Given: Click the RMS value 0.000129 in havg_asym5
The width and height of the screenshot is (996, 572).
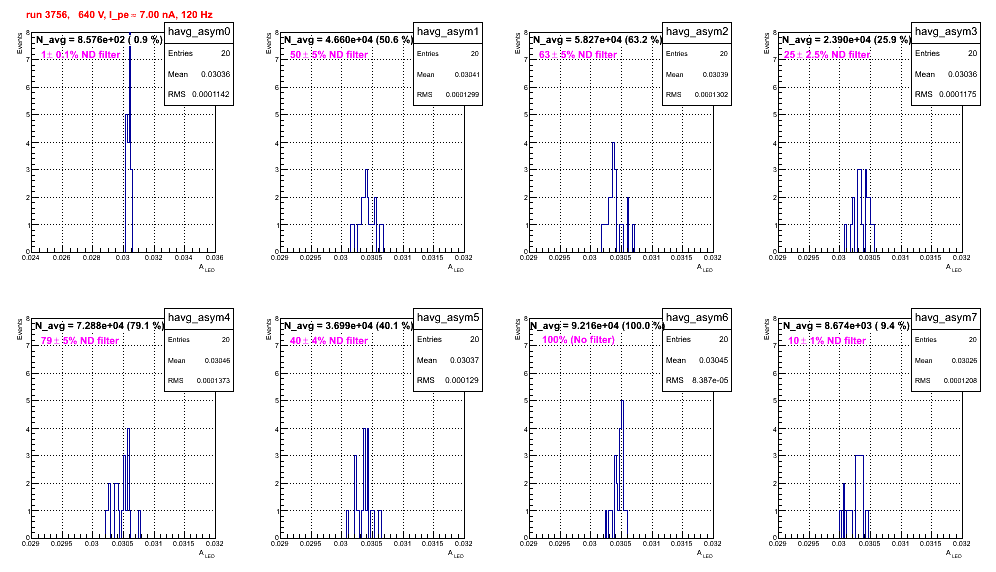Looking at the screenshot, I should point(461,380).
